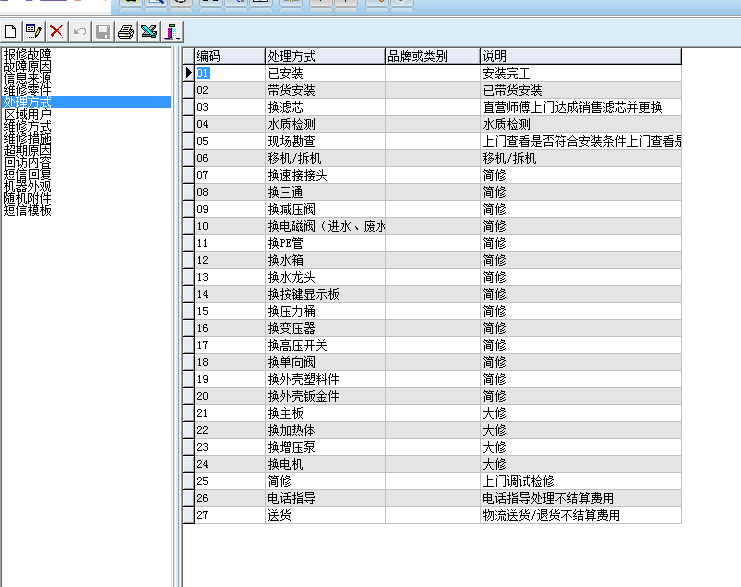The width and height of the screenshot is (741, 587).
Task: Open 区域用户 category in left list
Action: pyautogui.click(x=27, y=114)
